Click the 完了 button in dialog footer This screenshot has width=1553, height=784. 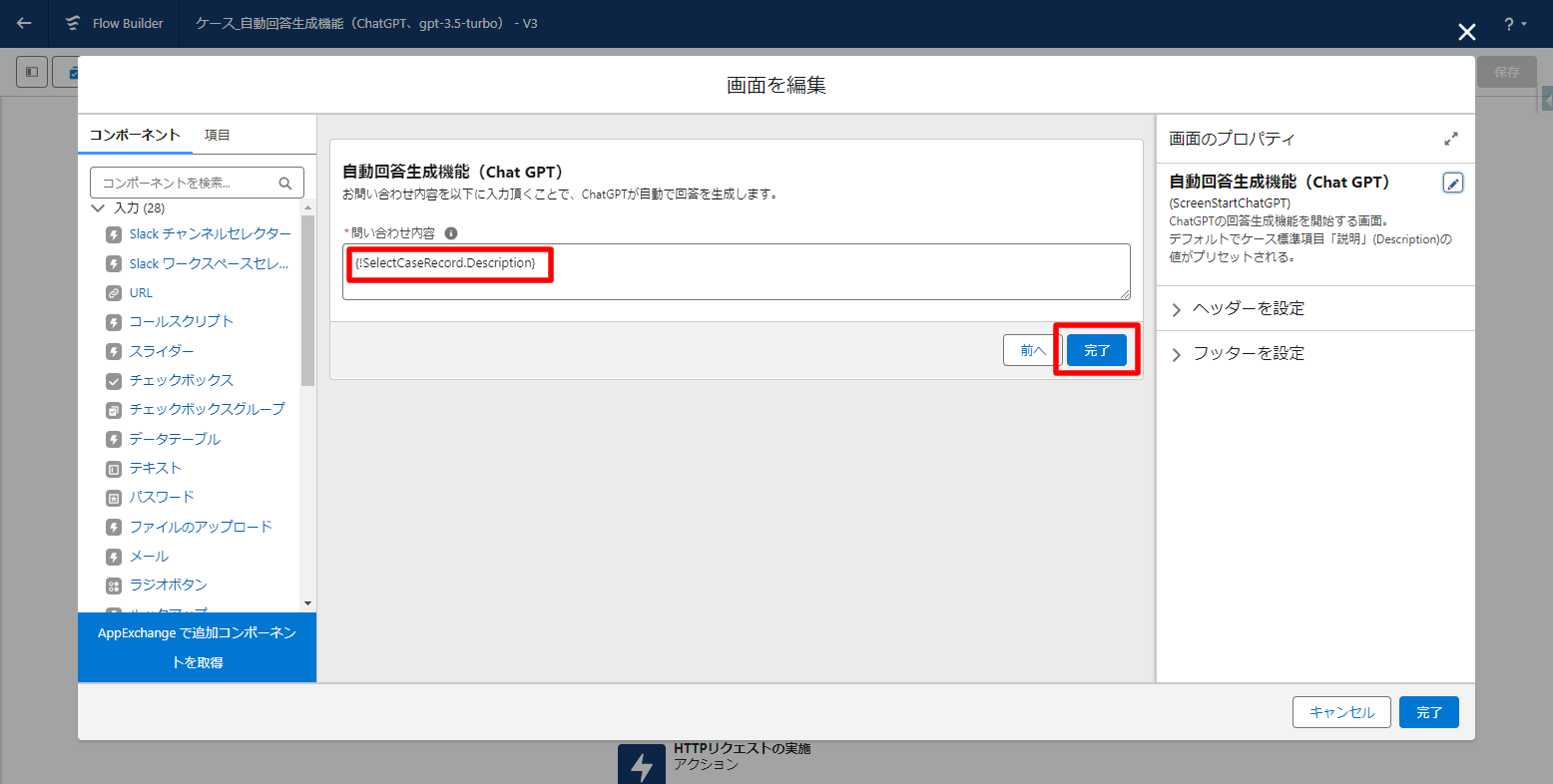point(1429,712)
